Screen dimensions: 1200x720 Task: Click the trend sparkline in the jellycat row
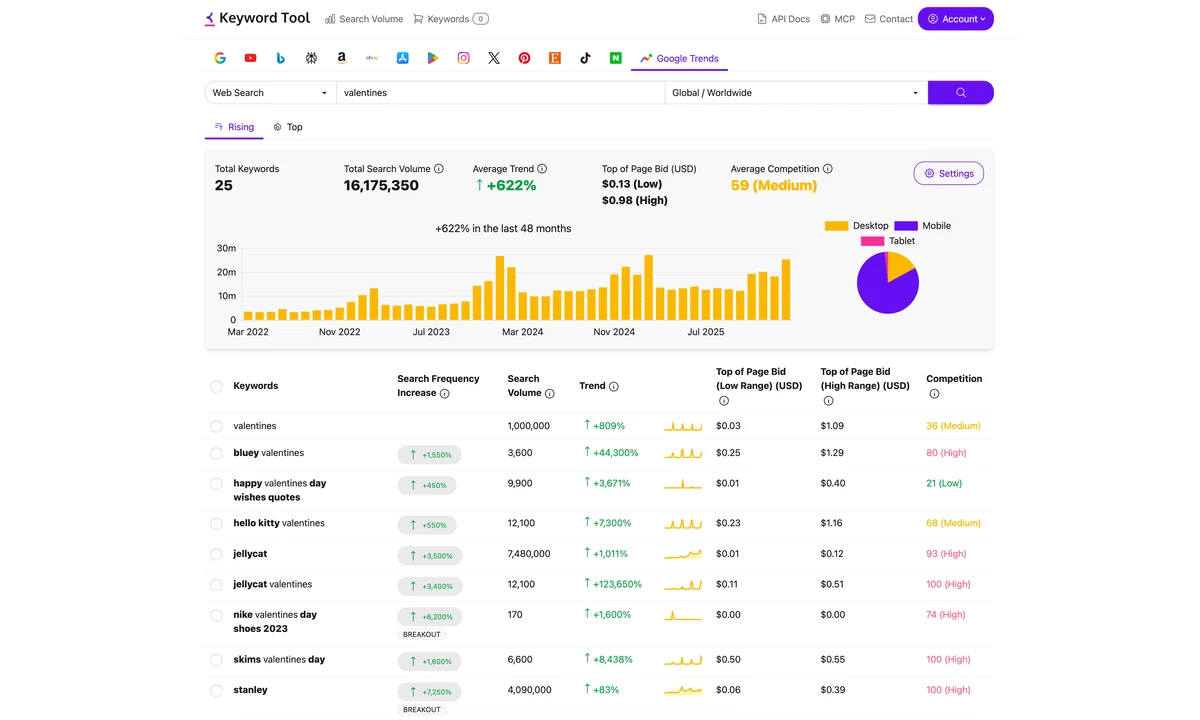[683, 554]
